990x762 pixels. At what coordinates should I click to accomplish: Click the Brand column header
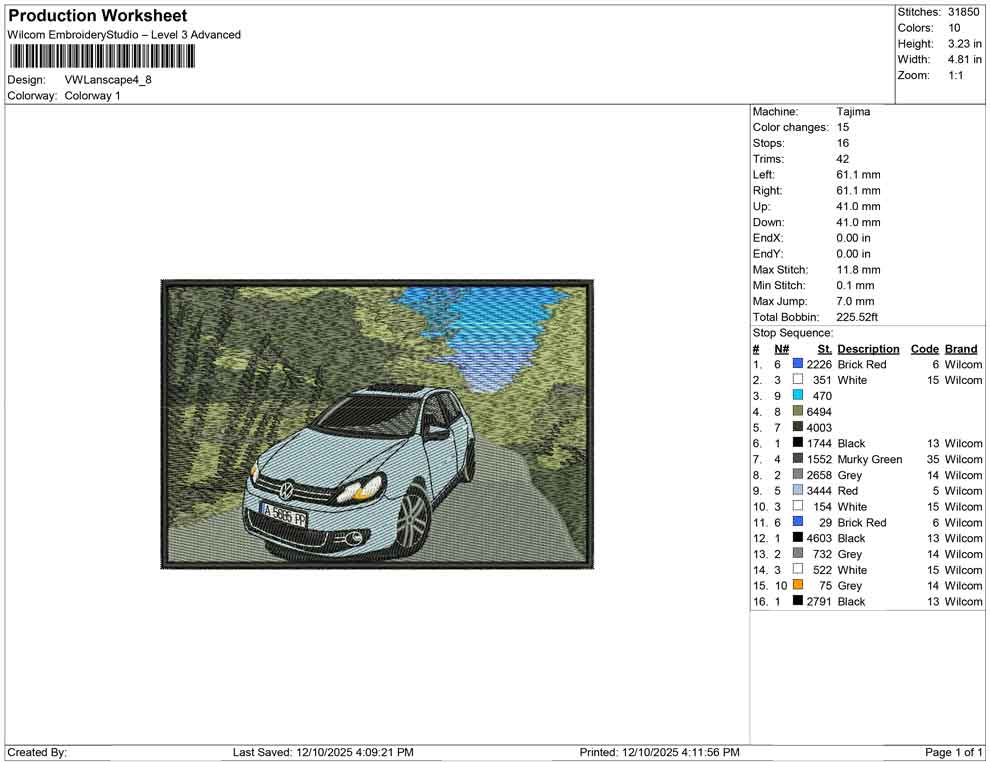[x=961, y=348]
